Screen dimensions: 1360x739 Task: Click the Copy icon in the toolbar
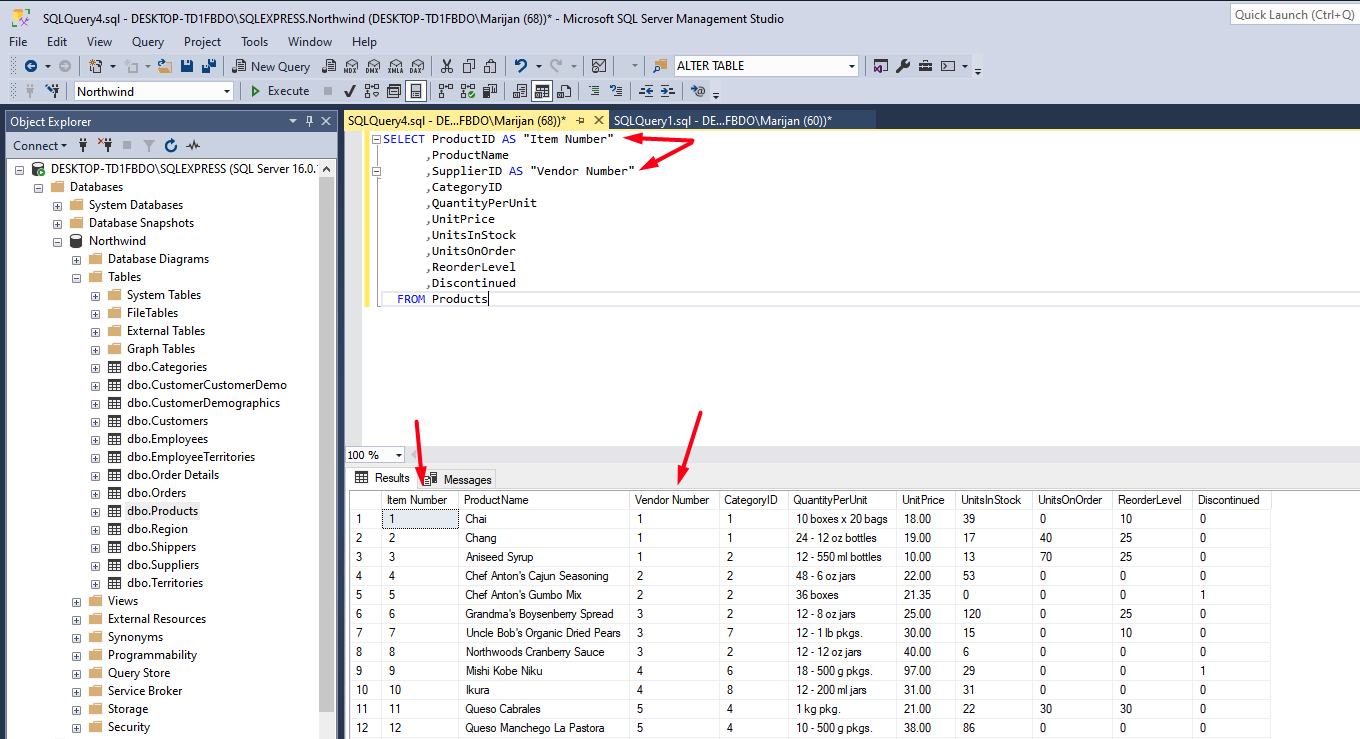point(468,66)
